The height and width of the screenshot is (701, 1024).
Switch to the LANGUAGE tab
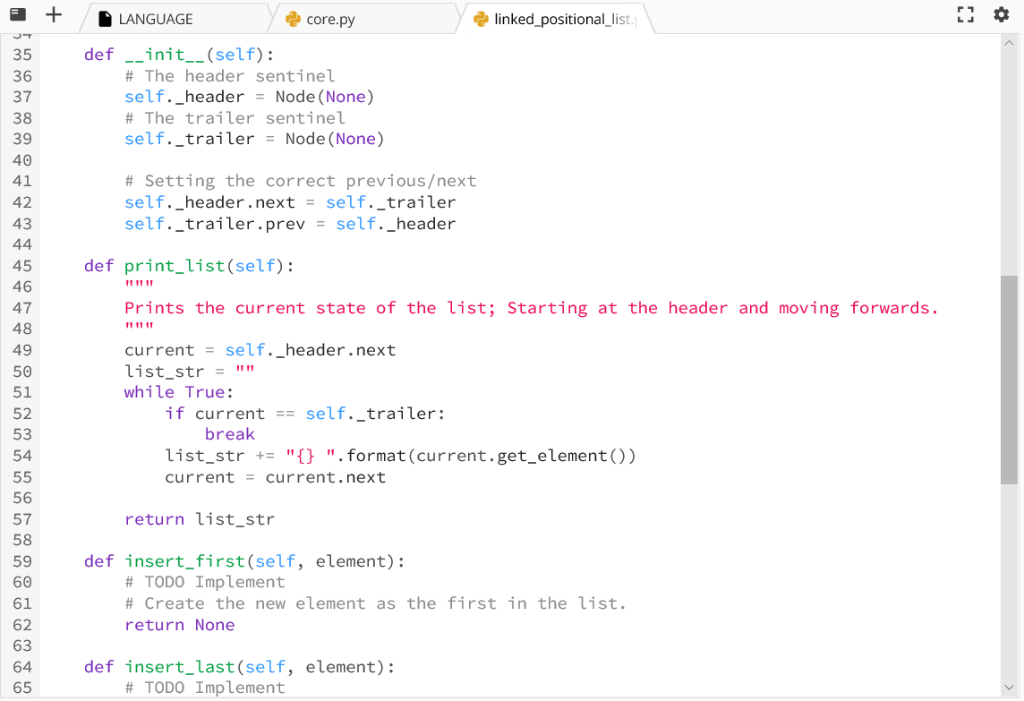coord(174,18)
